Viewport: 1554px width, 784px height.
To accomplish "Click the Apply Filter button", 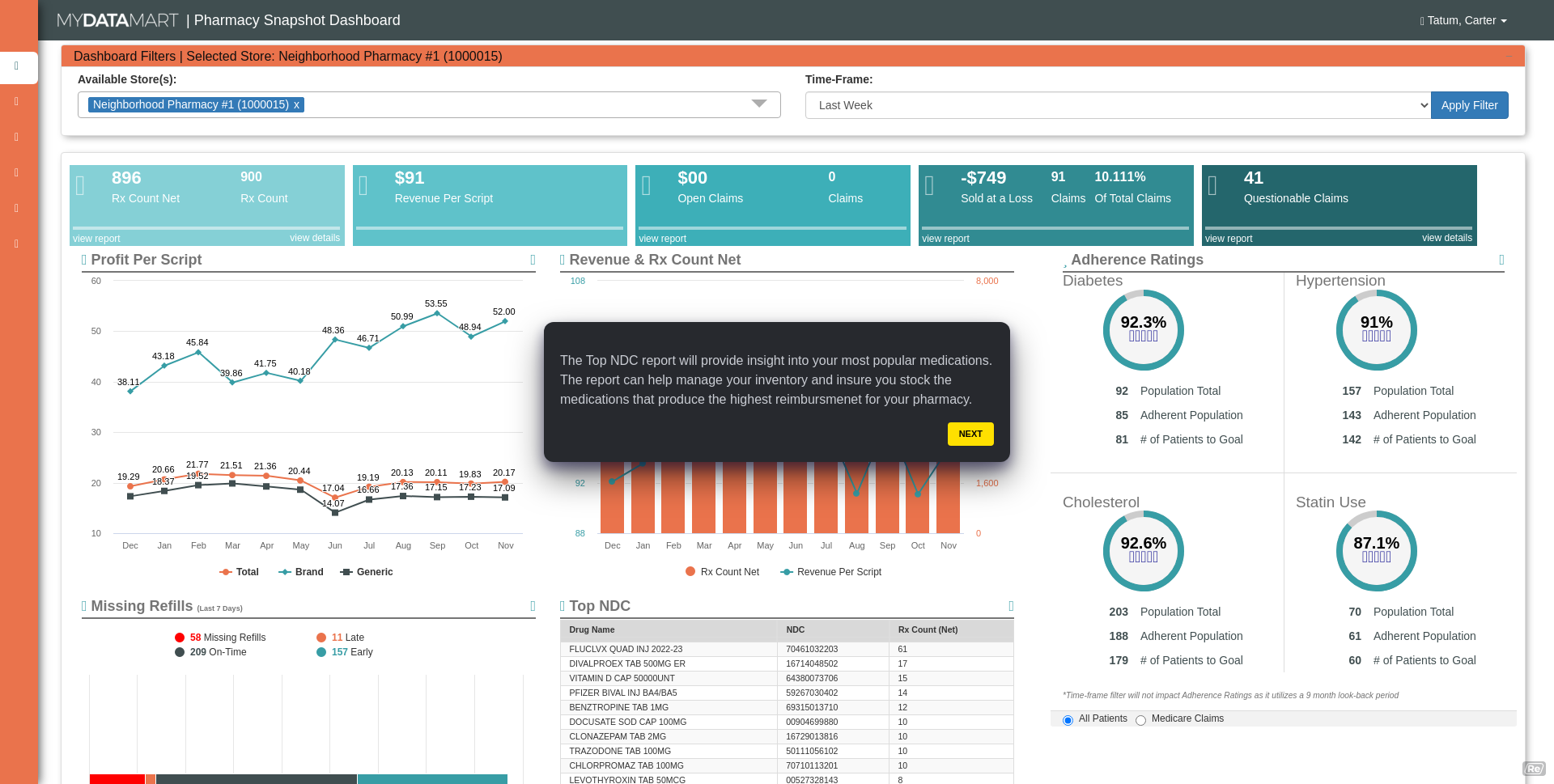I will tap(1469, 105).
